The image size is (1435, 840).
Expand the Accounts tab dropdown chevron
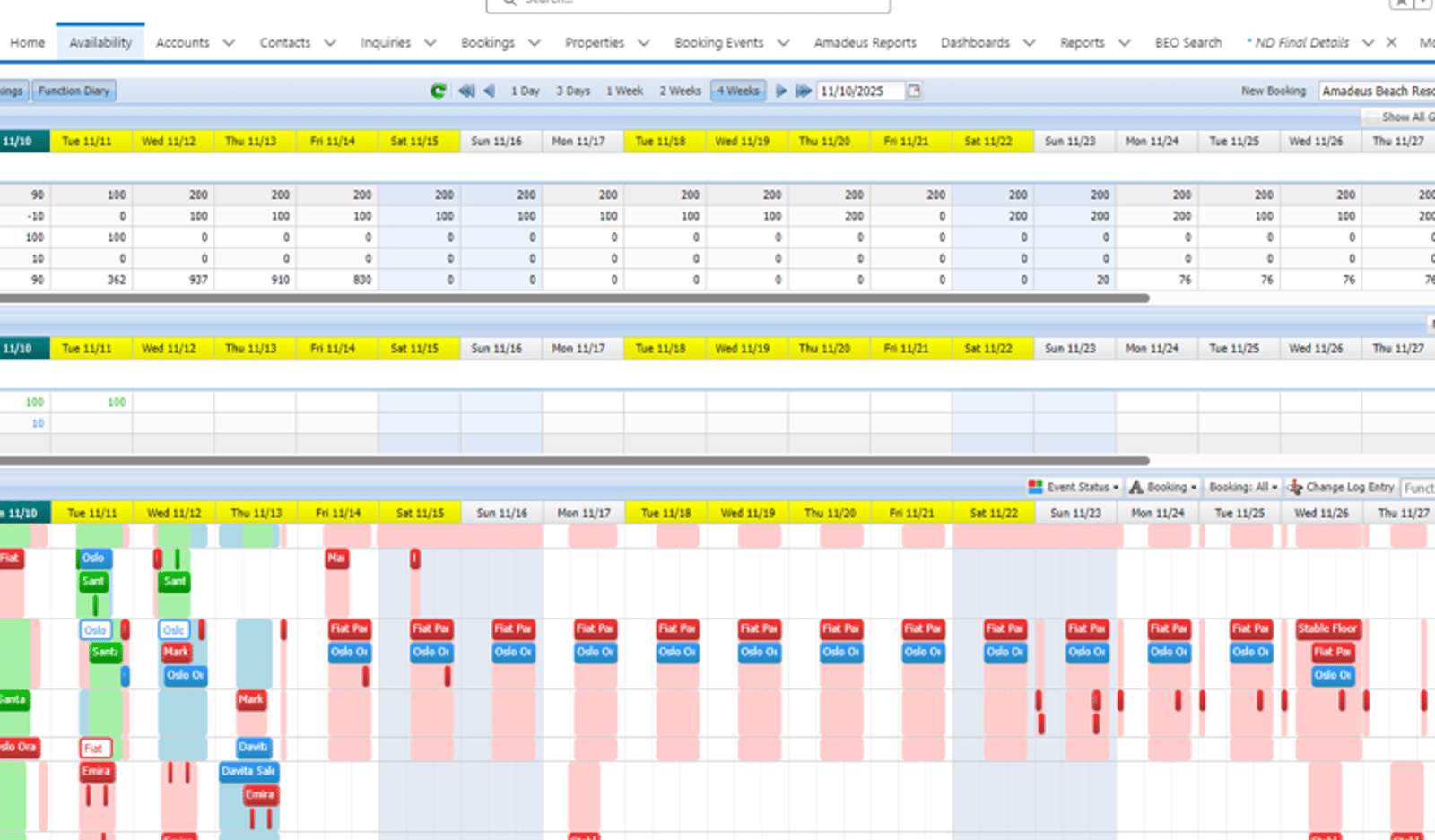tap(229, 42)
